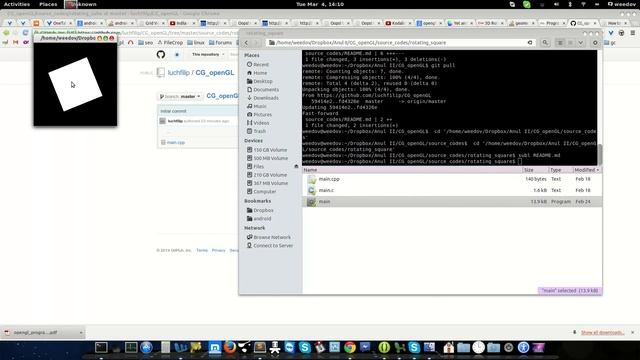Open luchfilip user link on GitHub

click(x=179, y=73)
